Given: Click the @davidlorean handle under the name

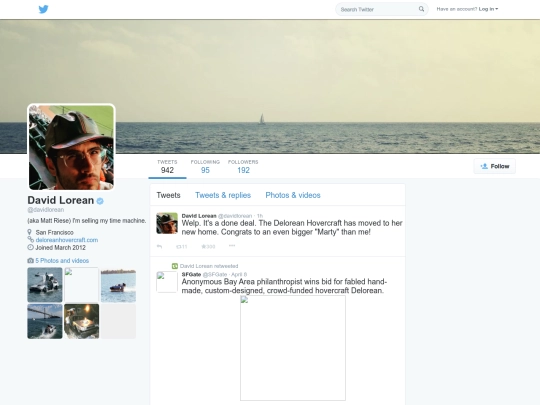Looking at the screenshot, I should coord(46,210).
